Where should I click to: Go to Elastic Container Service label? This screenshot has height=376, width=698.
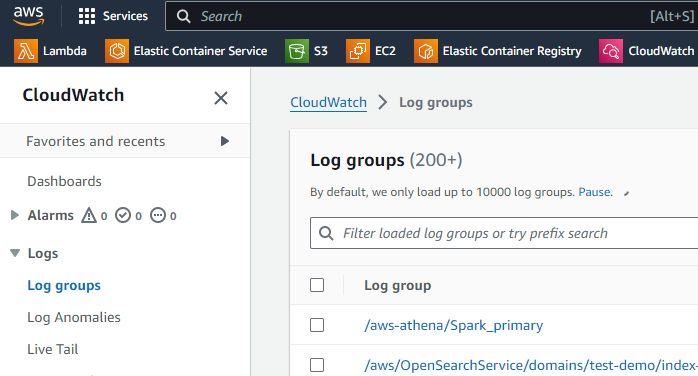pyautogui.click(x=200, y=51)
